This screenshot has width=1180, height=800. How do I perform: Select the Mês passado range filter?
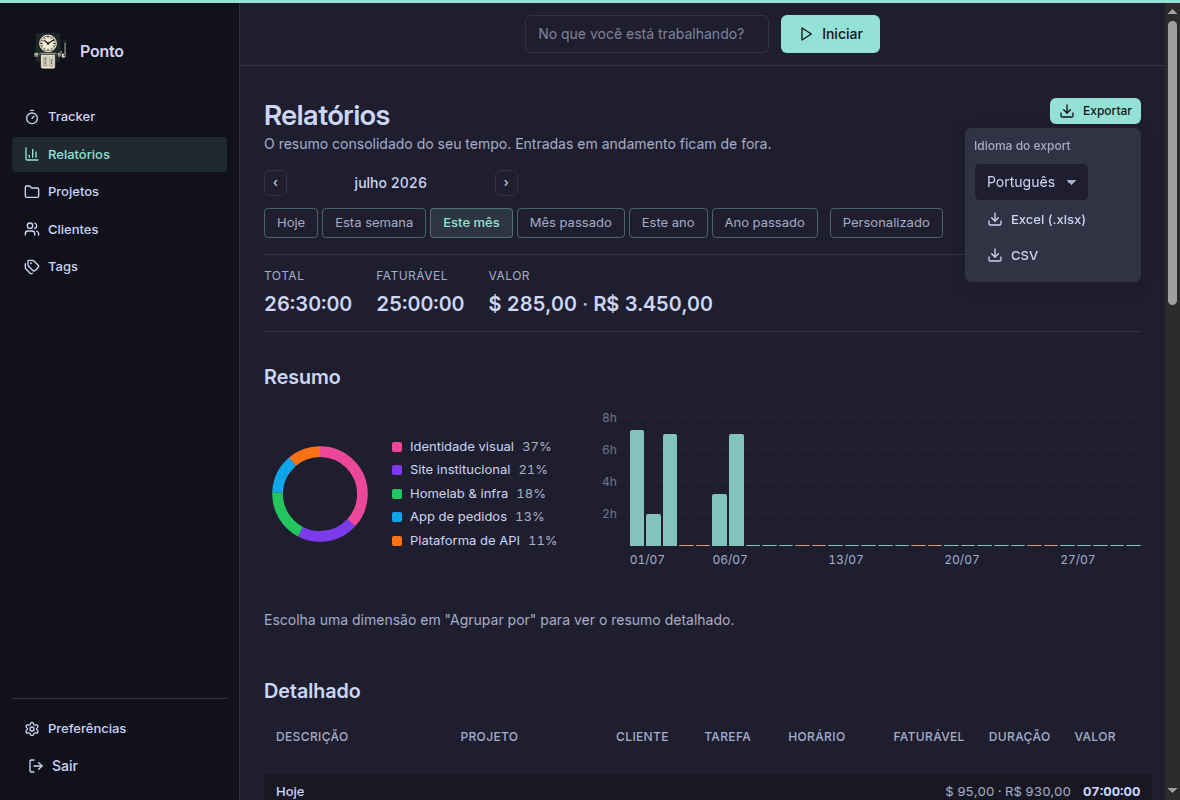tap(570, 223)
